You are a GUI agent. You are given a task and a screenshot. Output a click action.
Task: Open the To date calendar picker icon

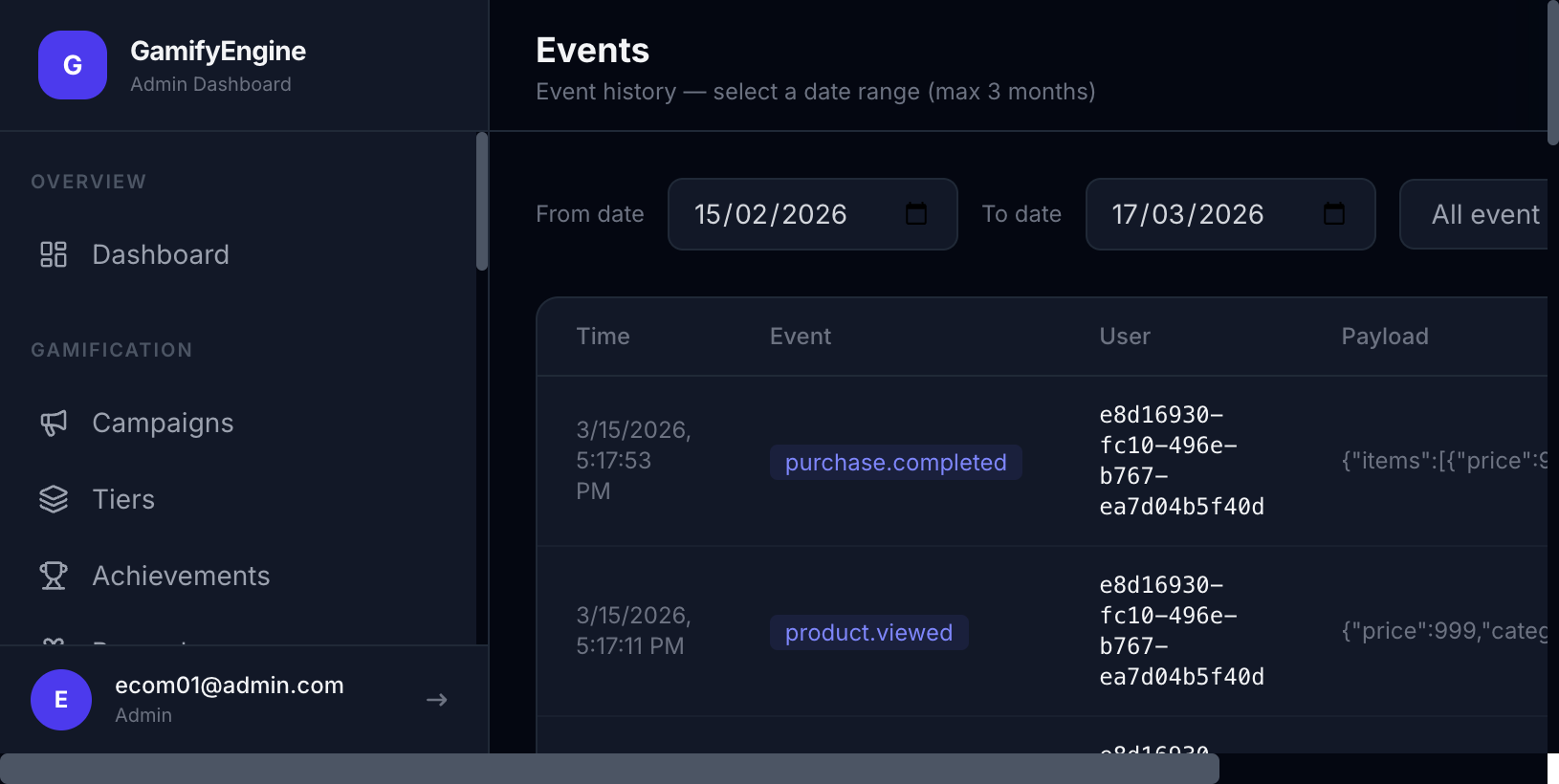(1334, 214)
